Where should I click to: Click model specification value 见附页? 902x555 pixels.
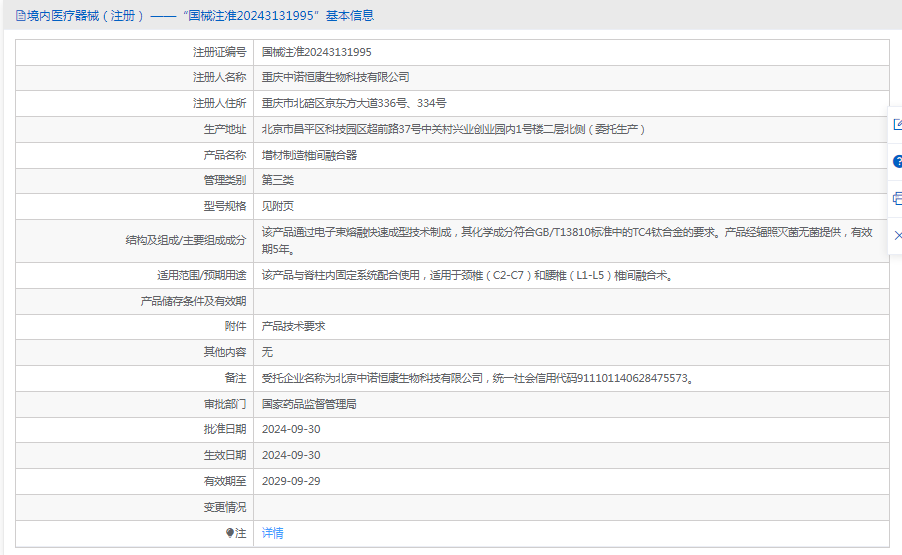pos(278,206)
